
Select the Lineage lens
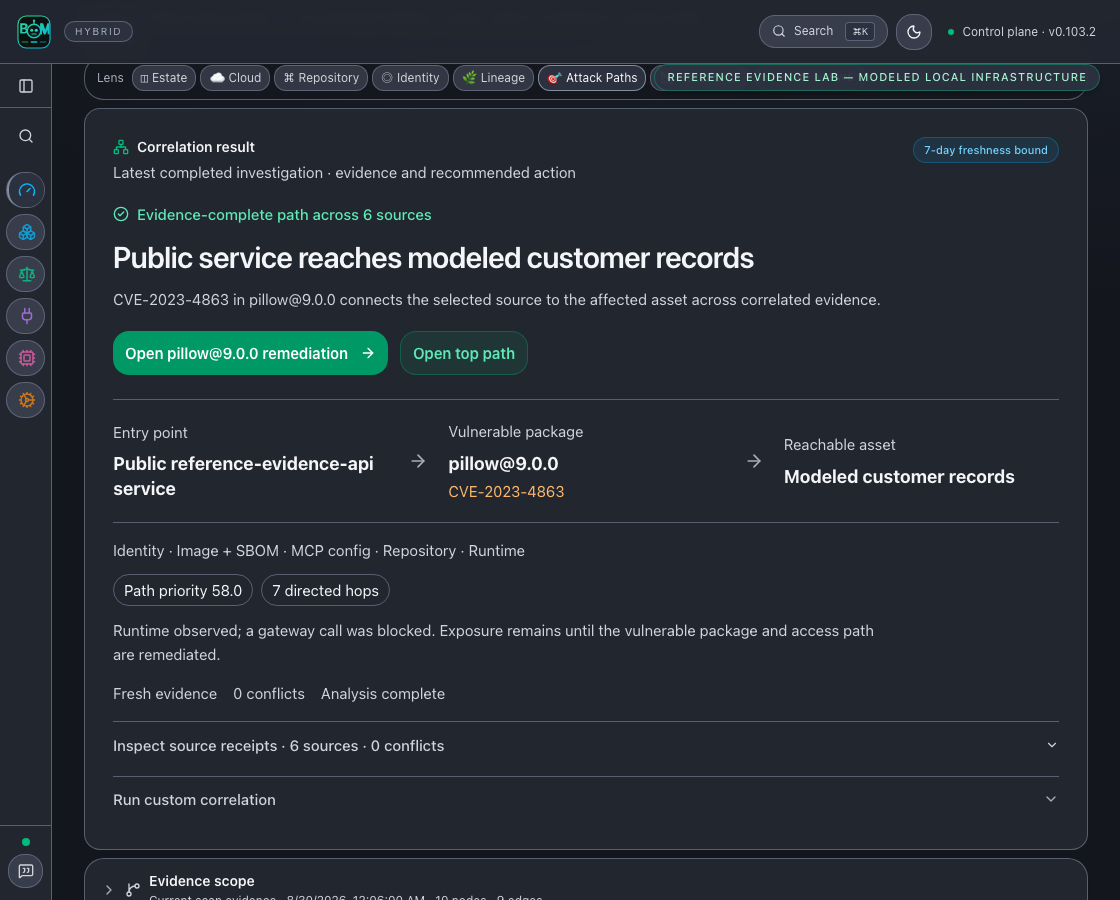click(494, 78)
